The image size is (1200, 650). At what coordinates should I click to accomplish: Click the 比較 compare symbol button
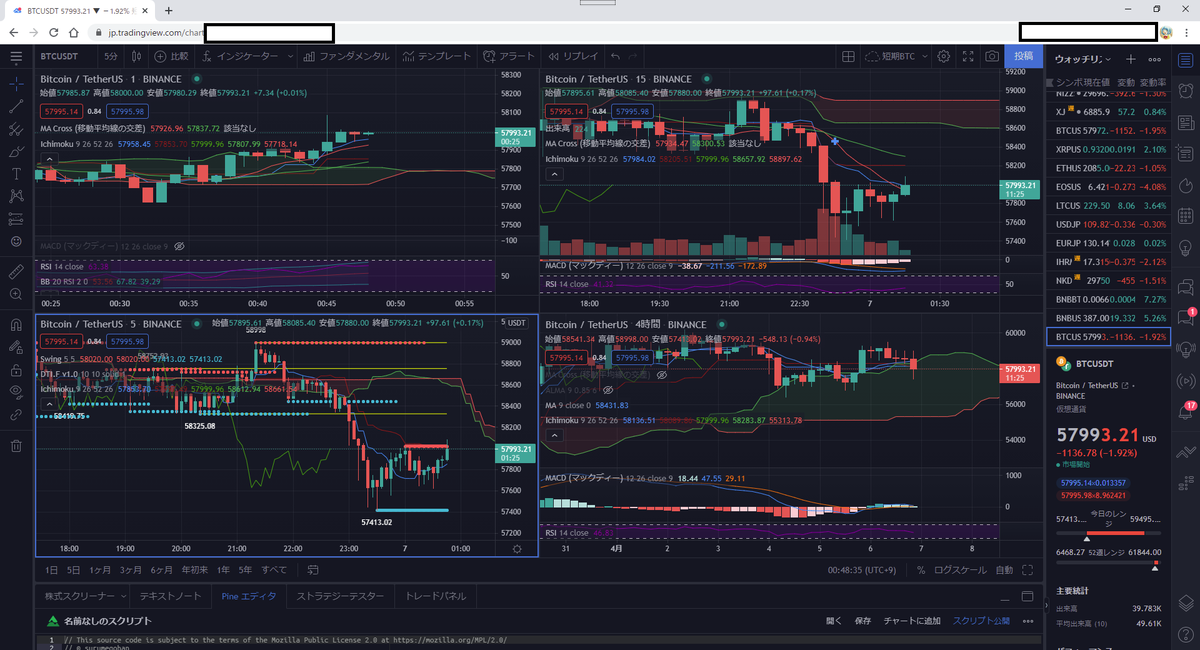click(172, 57)
